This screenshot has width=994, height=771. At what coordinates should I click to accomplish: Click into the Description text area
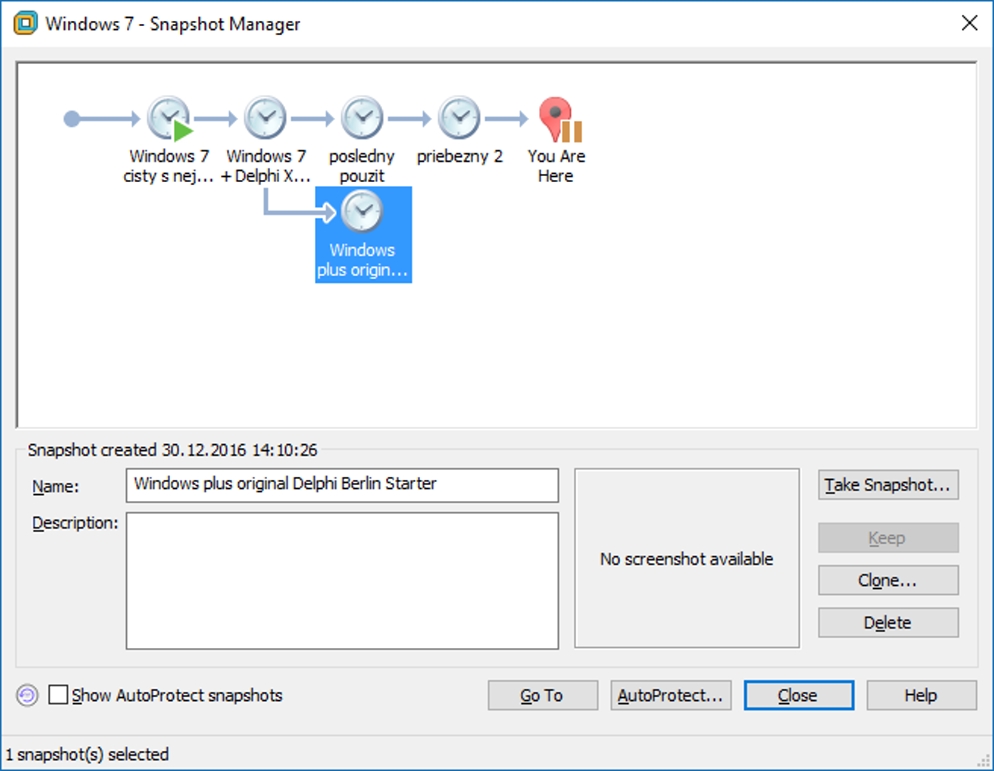click(342, 581)
